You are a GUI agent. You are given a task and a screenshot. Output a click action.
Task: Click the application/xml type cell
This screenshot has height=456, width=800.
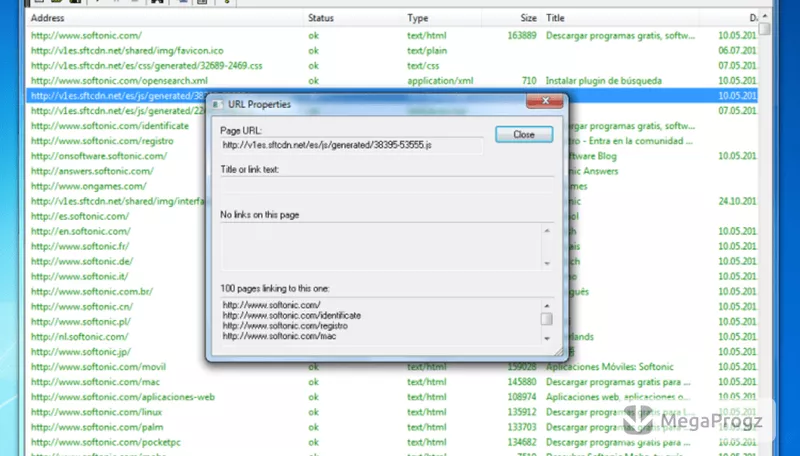(x=440, y=81)
